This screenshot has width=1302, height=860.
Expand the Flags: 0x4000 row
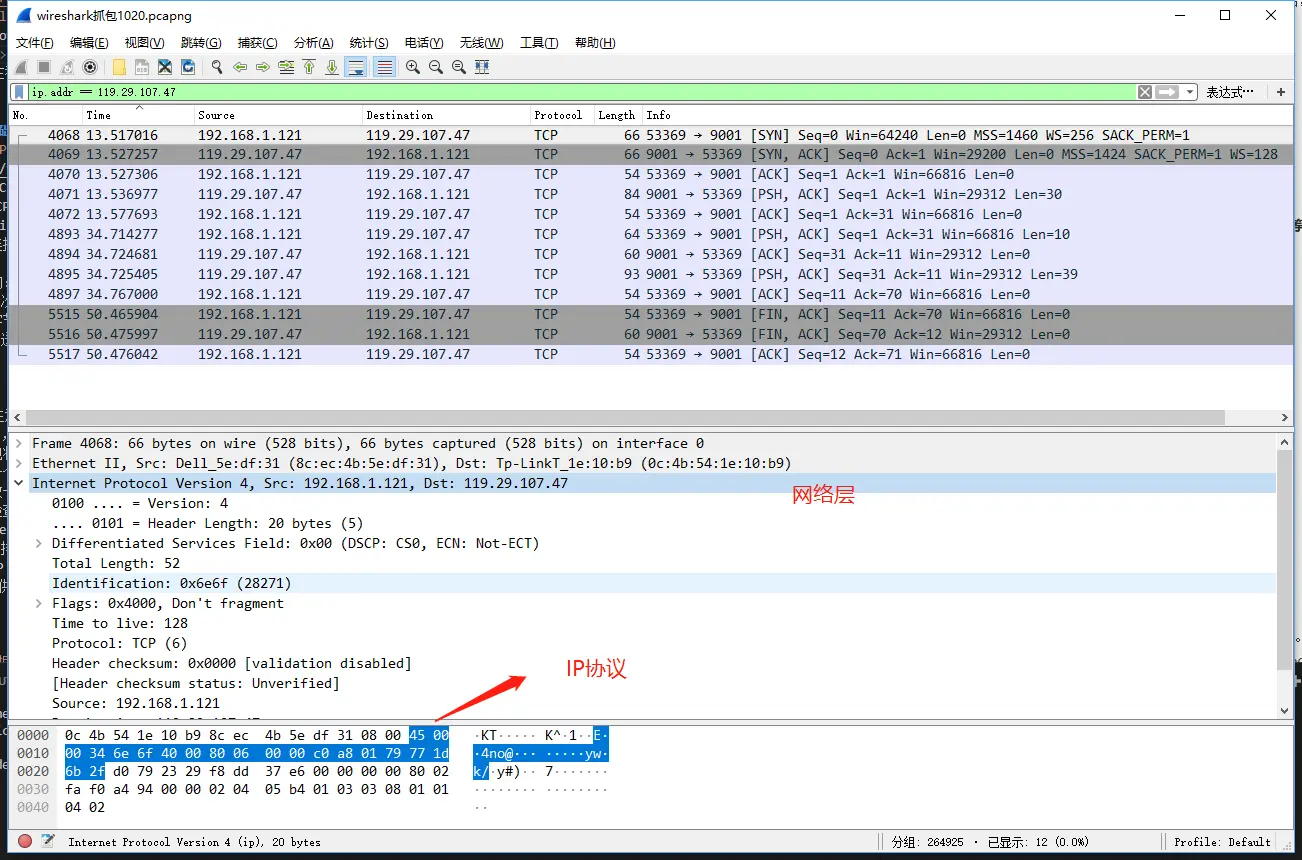point(39,603)
